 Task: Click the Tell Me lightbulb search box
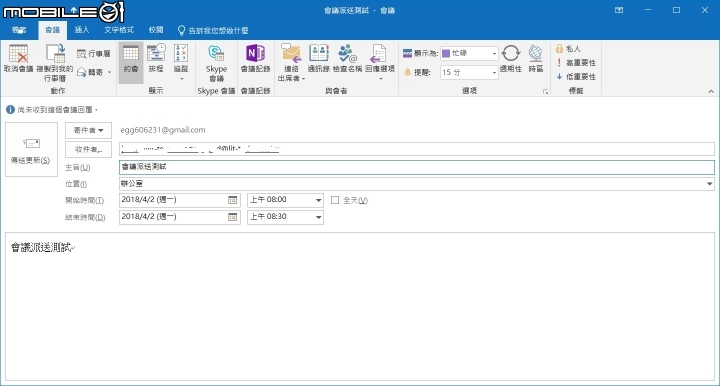click(213, 31)
